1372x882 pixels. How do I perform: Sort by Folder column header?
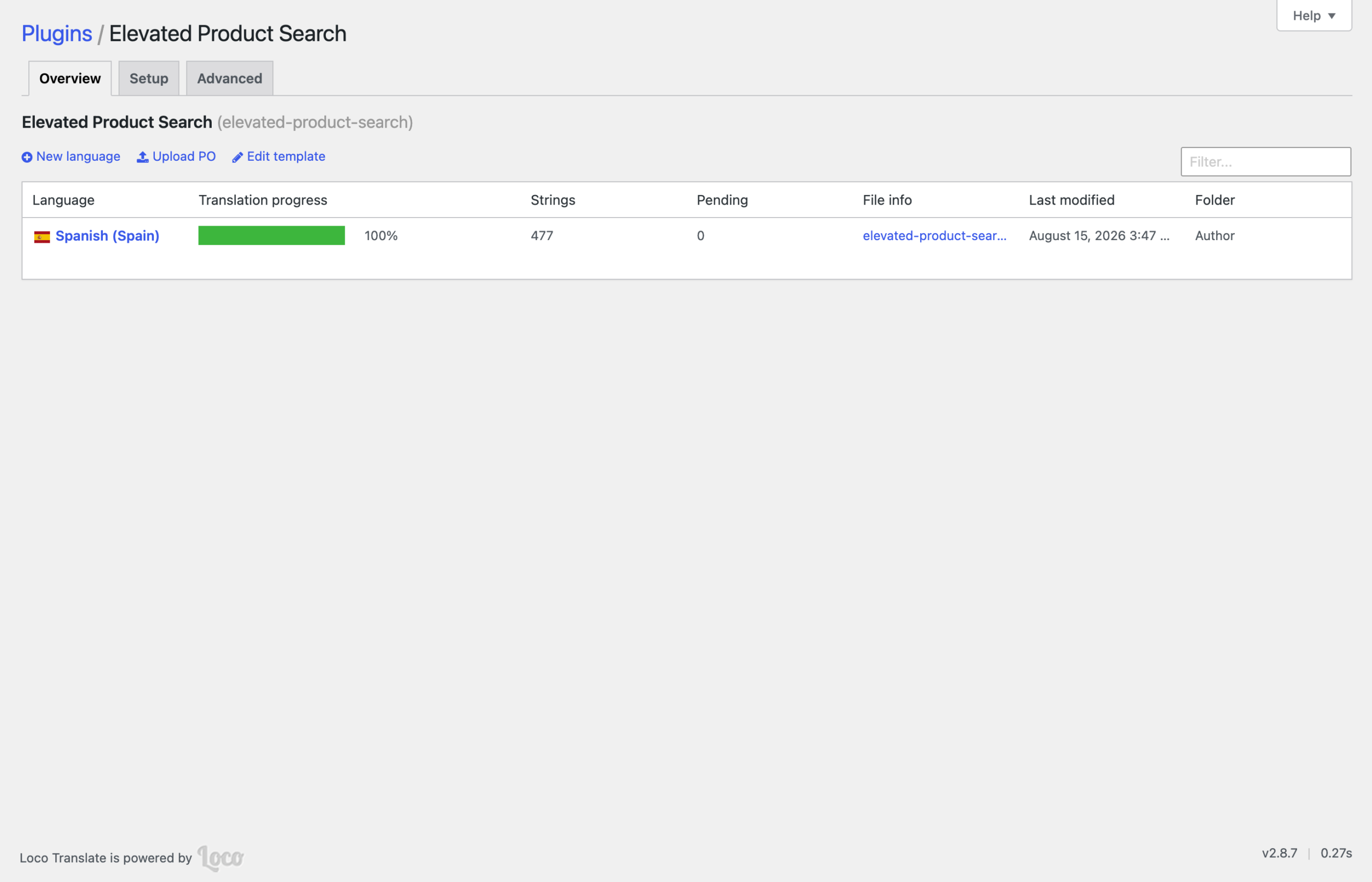1215,200
